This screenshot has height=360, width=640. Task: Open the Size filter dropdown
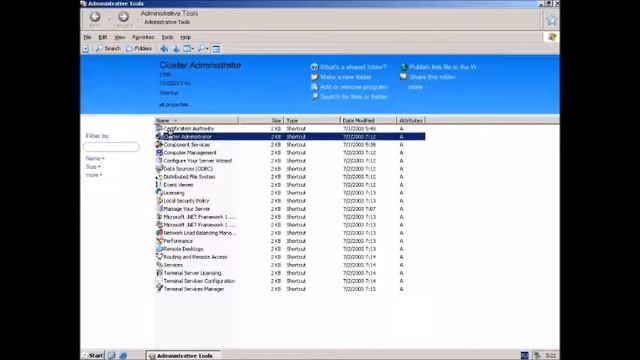pyautogui.click(x=93, y=167)
